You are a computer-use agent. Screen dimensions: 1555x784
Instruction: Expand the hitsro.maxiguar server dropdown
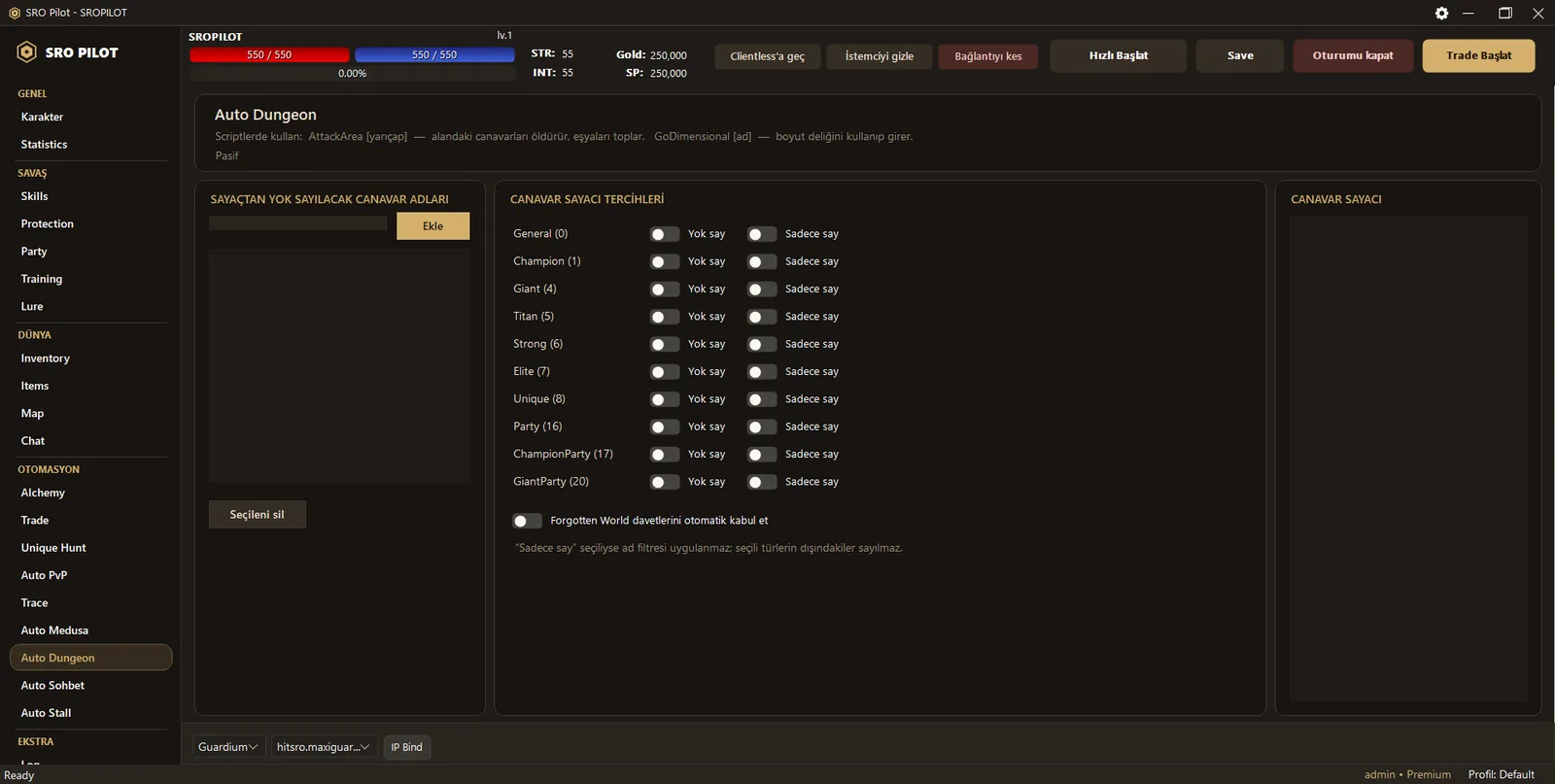324,747
